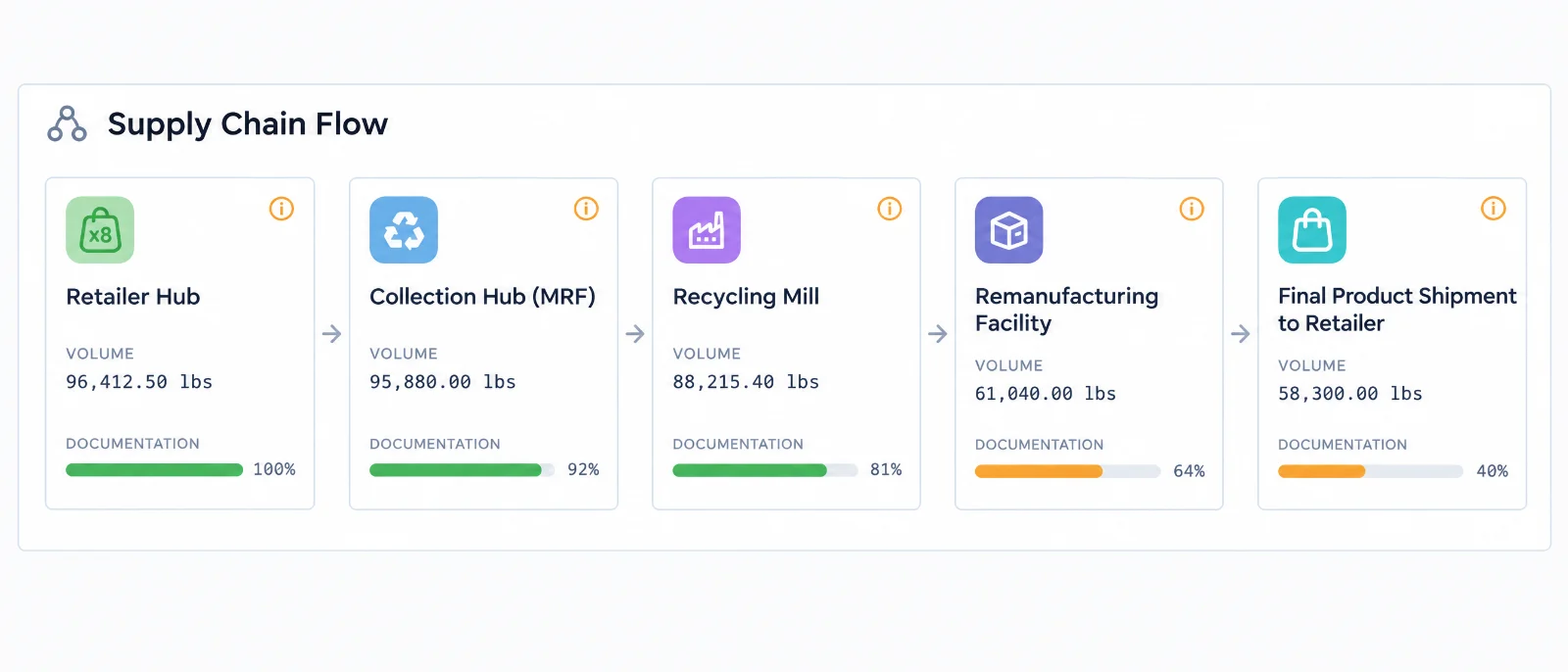
Task: Click the Supply Chain Flow network icon
Action: click(x=67, y=123)
